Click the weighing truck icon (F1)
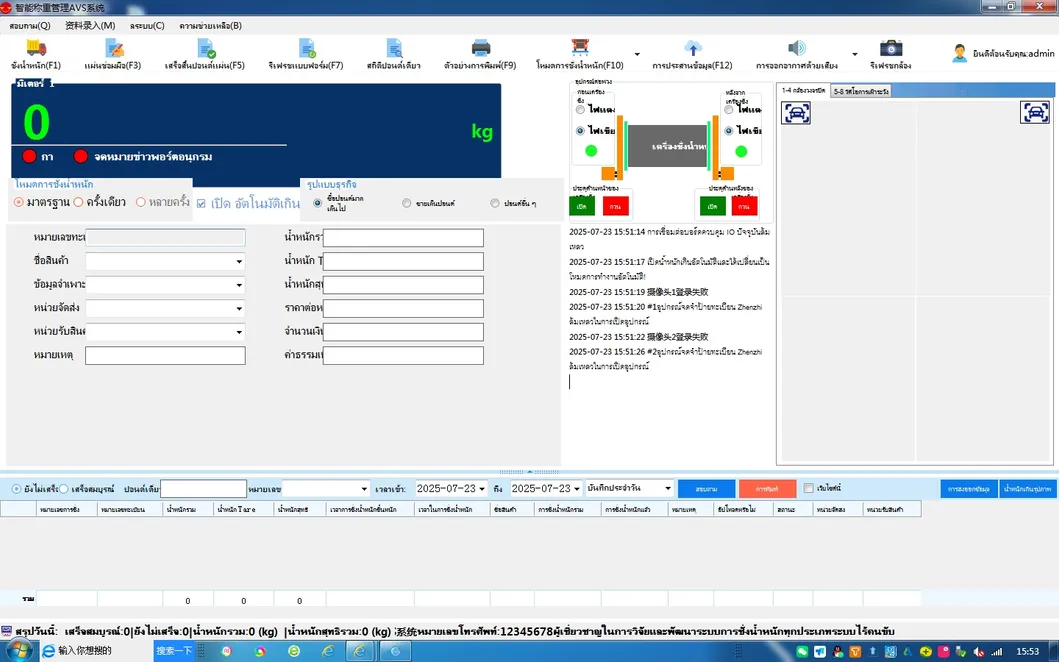Screen dimensions: 1059x662 [36, 49]
